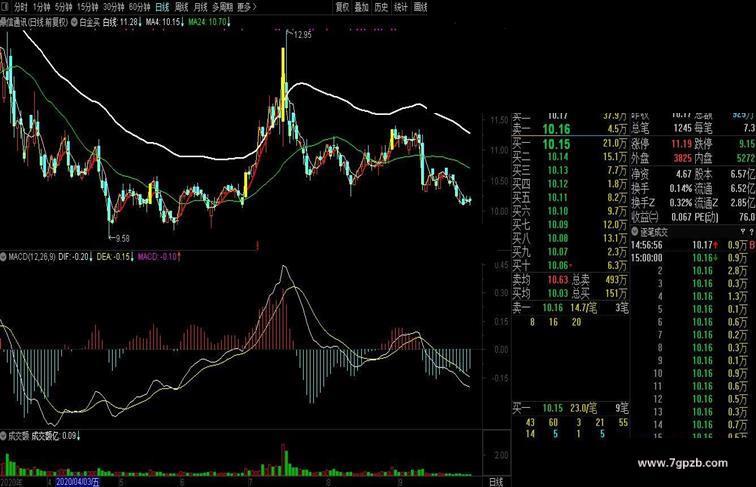Click the 买均 10.03 average bid value
The width and height of the screenshot is (756, 487).
[x=558, y=293]
